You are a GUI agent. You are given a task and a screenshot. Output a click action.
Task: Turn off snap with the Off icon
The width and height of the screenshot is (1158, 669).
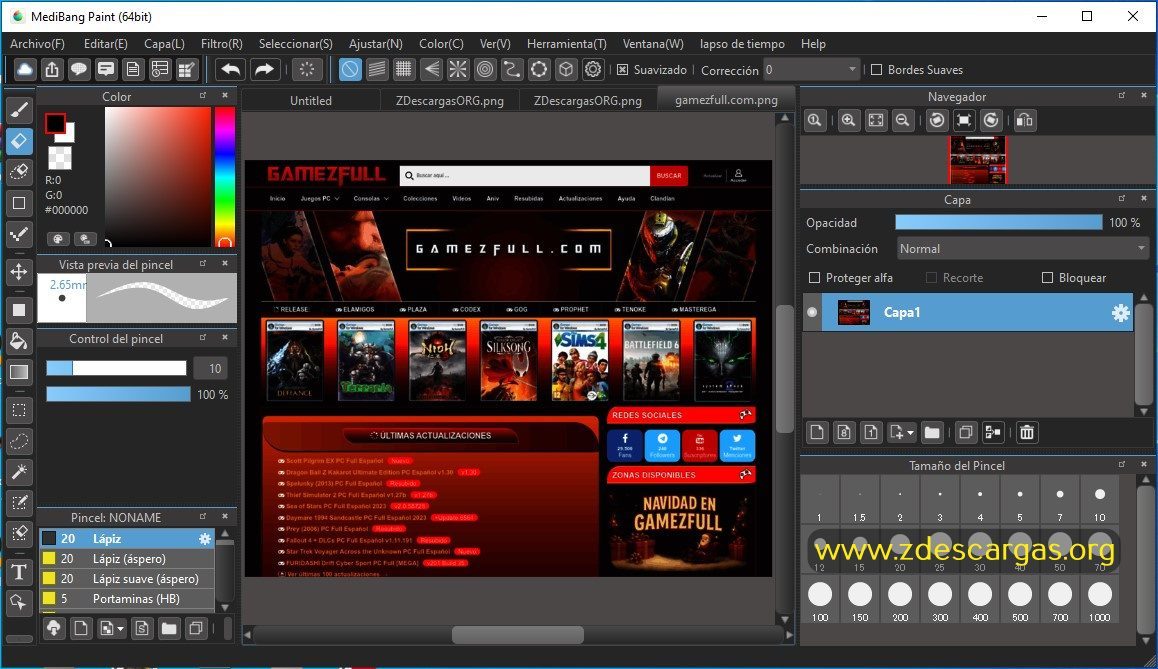click(350, 69)
